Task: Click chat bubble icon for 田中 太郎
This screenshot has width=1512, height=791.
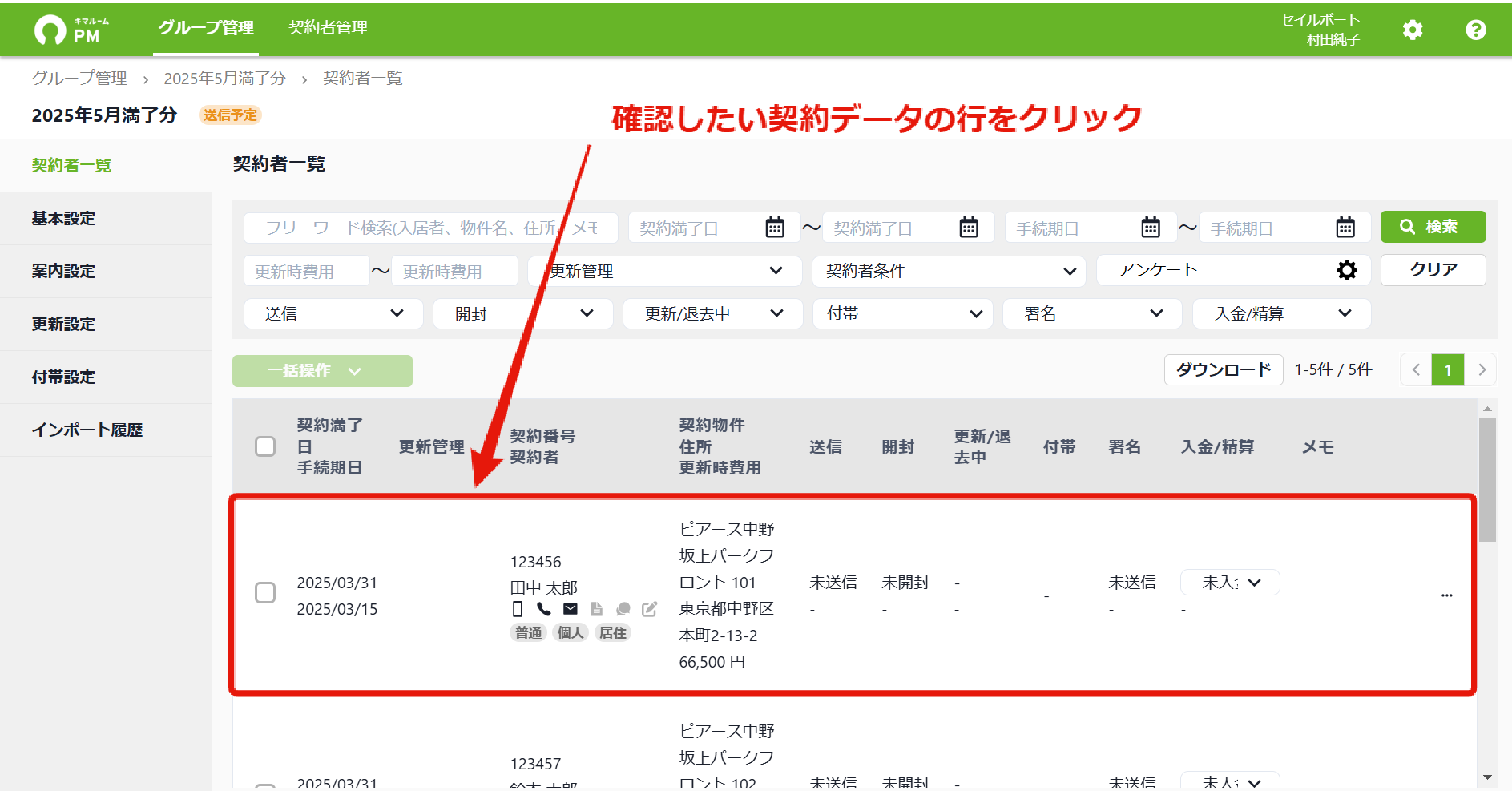Action: pyautogui.click(x=623, y=609)
